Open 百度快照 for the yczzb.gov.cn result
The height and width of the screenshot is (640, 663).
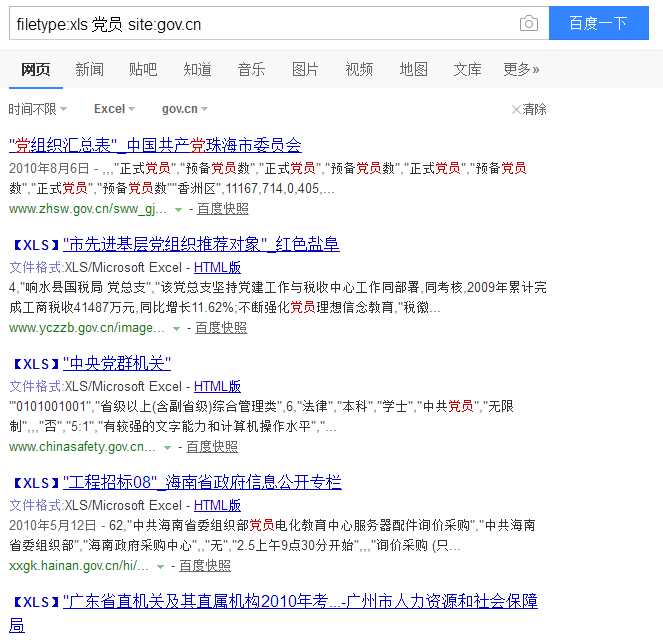click(221, 328)
